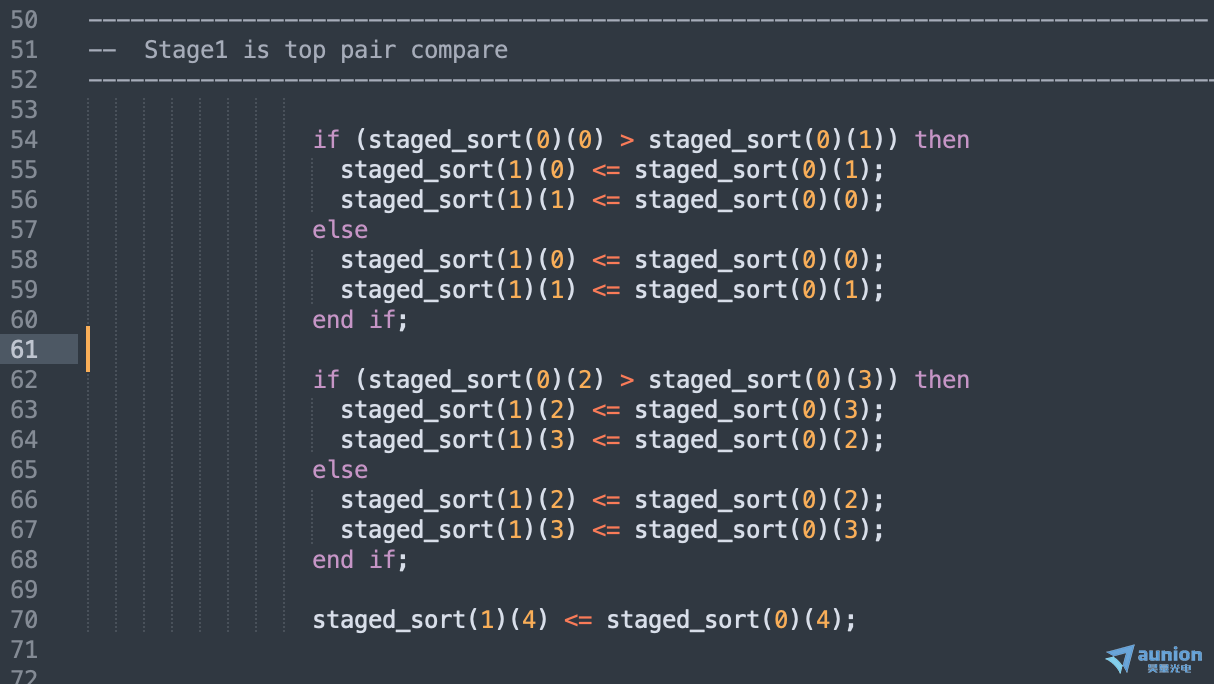
Task: Click the orange modified marker beside line 61
Action: [x=88, y=349]
